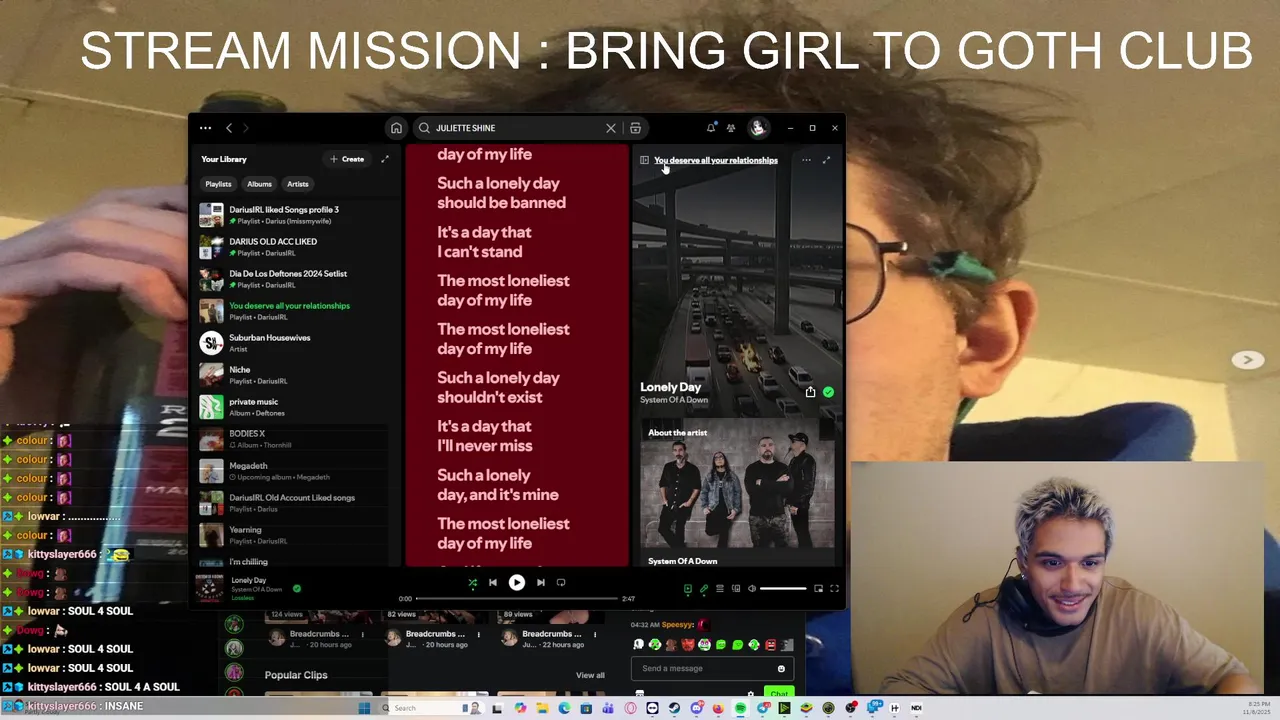Open You deserve all your relationships in library
The width and height of the screenshot is (1280, 720).
tap(295, 311)
